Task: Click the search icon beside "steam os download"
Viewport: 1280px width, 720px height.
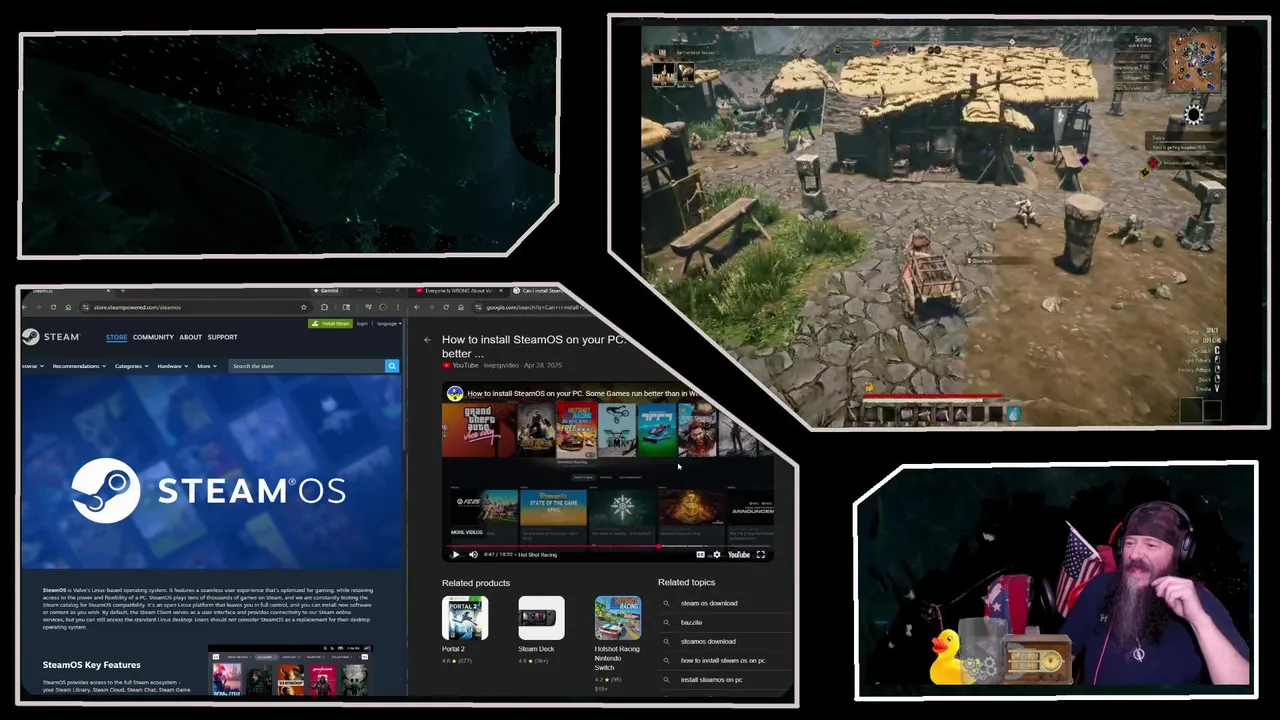Action: pos(666,603)
